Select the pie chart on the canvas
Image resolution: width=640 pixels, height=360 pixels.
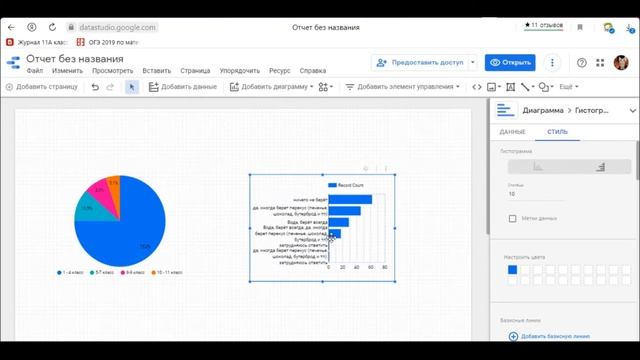pos(120,221)
